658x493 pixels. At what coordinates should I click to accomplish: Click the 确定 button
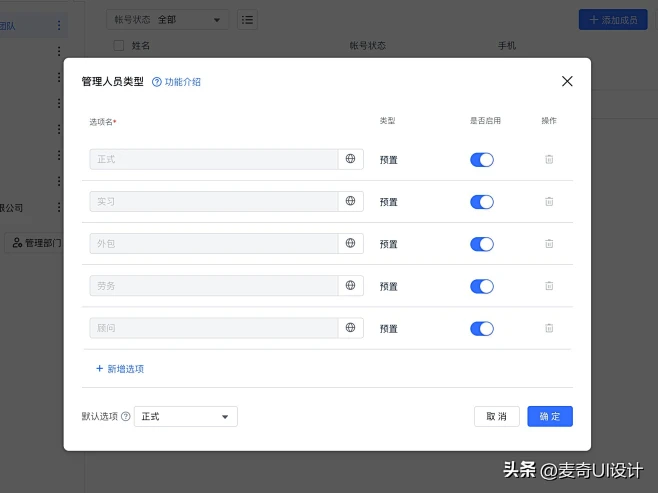click(550, 416)
